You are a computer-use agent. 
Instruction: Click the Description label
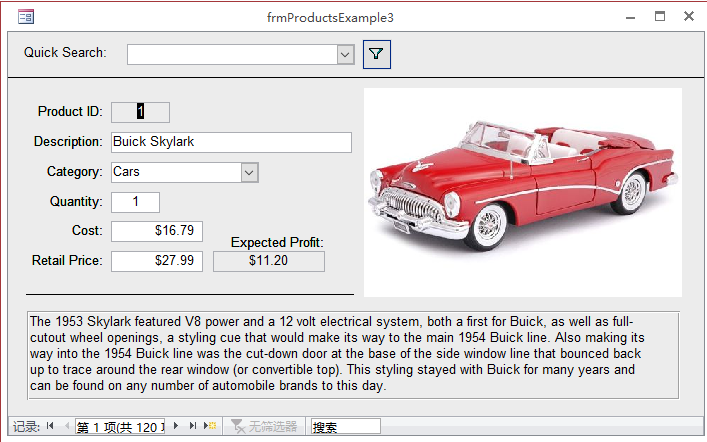[x=68, y=142]
